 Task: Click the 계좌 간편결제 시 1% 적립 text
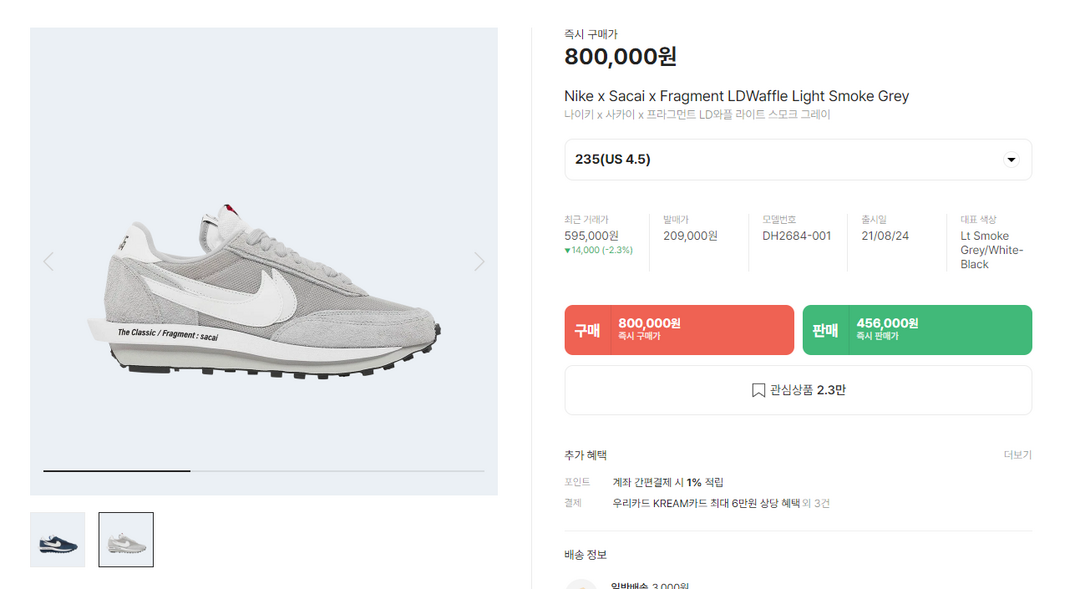pos(668,482)
